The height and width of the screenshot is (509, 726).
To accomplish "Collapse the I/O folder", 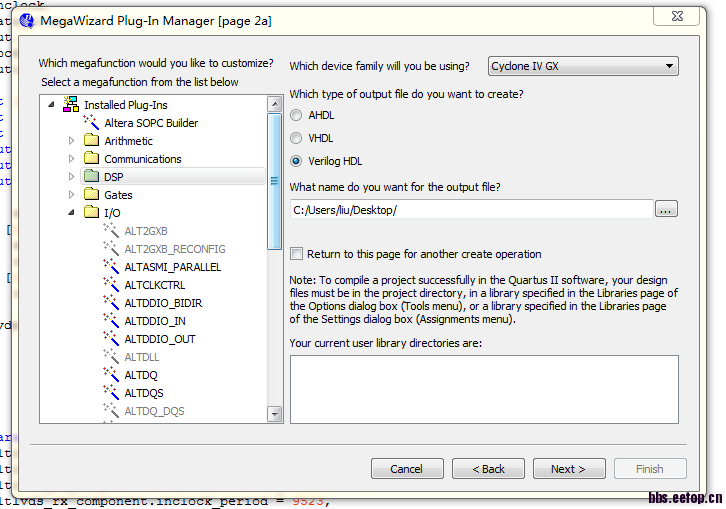I will (72, 213).
